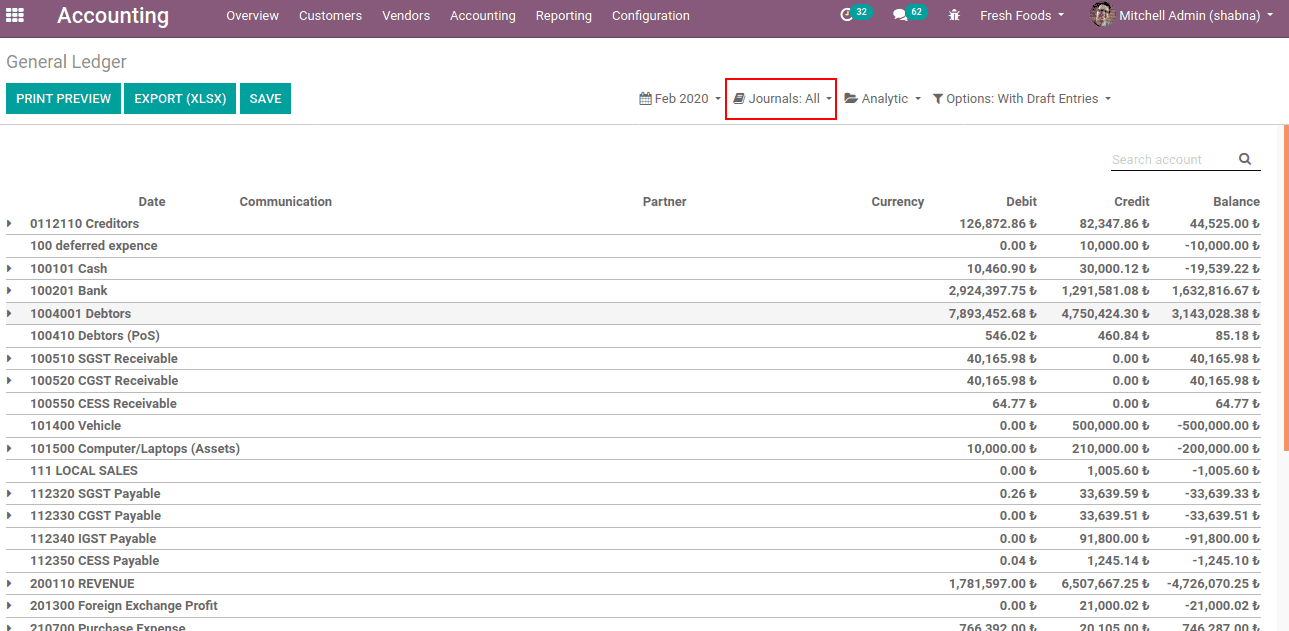1289x631 pixels.
Task: Select the 112340 IGST Payable row
Action: tap(633, 538)
